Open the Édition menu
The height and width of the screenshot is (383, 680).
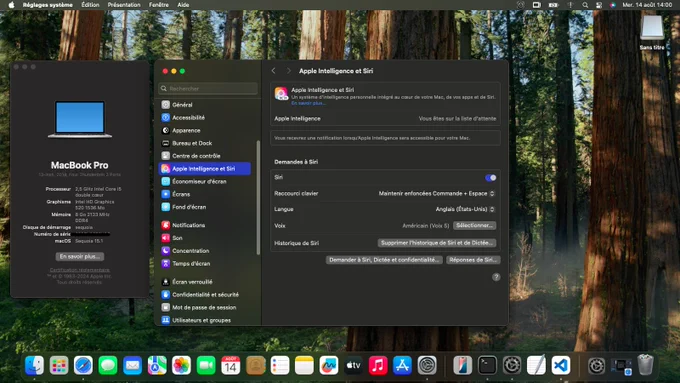[x=90, y=5]
